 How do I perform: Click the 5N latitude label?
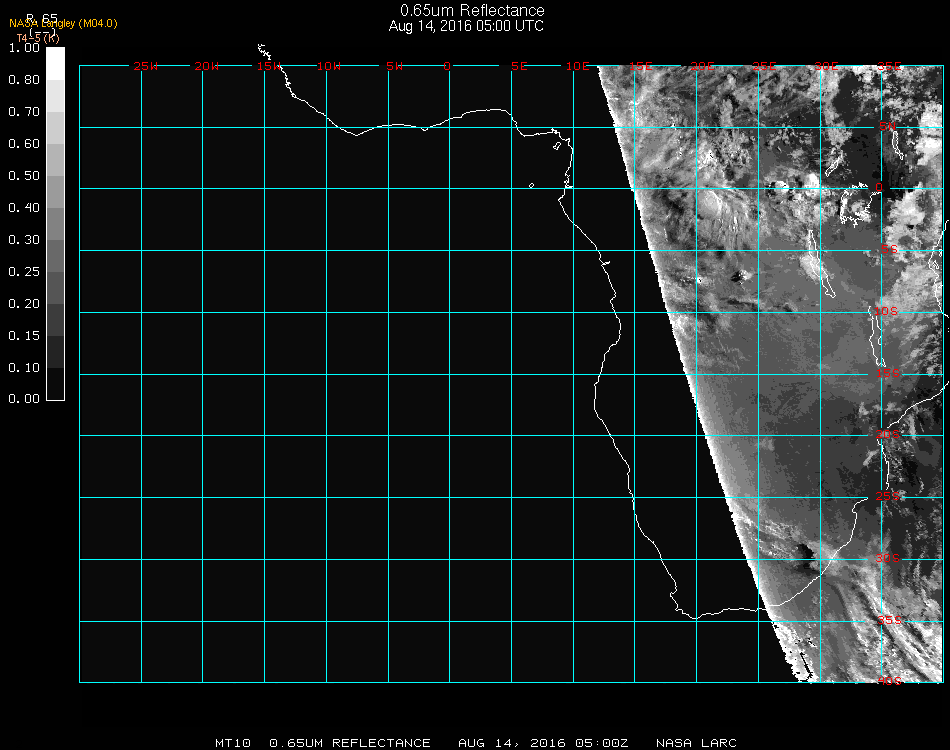pyautogui.click(x=887, y=126)
